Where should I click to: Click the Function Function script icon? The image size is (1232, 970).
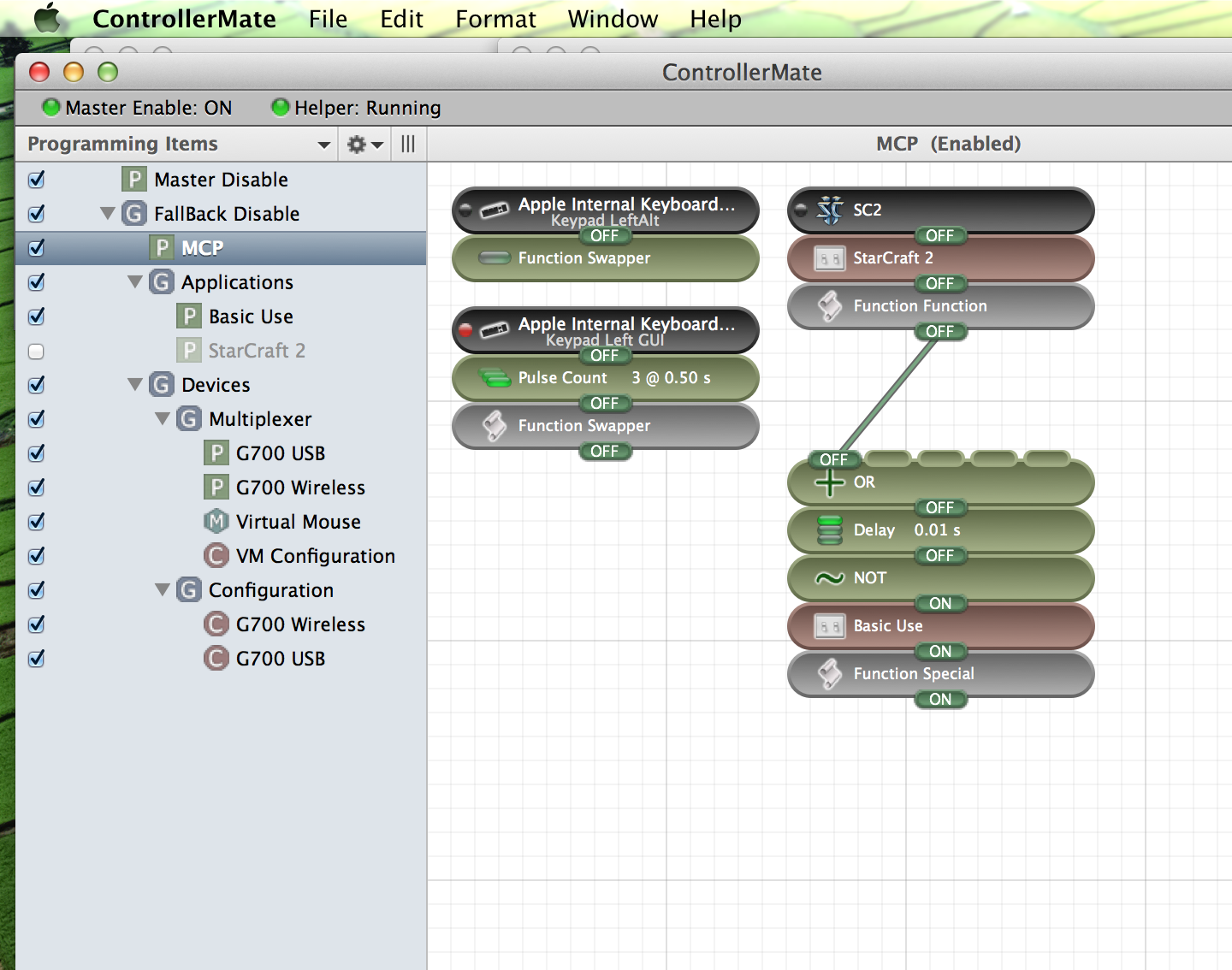pyautogui.click(x=829, y=306)
